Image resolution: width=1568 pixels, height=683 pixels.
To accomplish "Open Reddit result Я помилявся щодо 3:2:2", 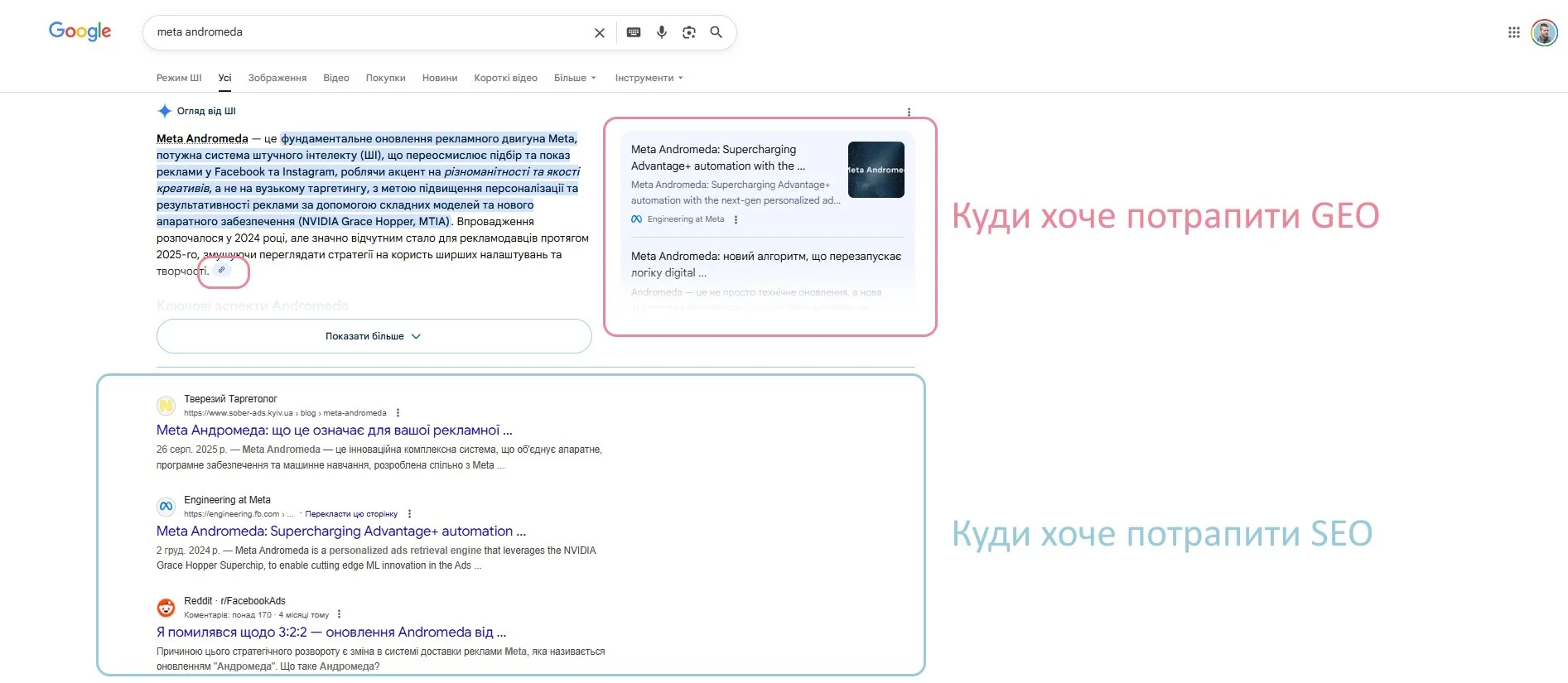I will click(331, 632).
